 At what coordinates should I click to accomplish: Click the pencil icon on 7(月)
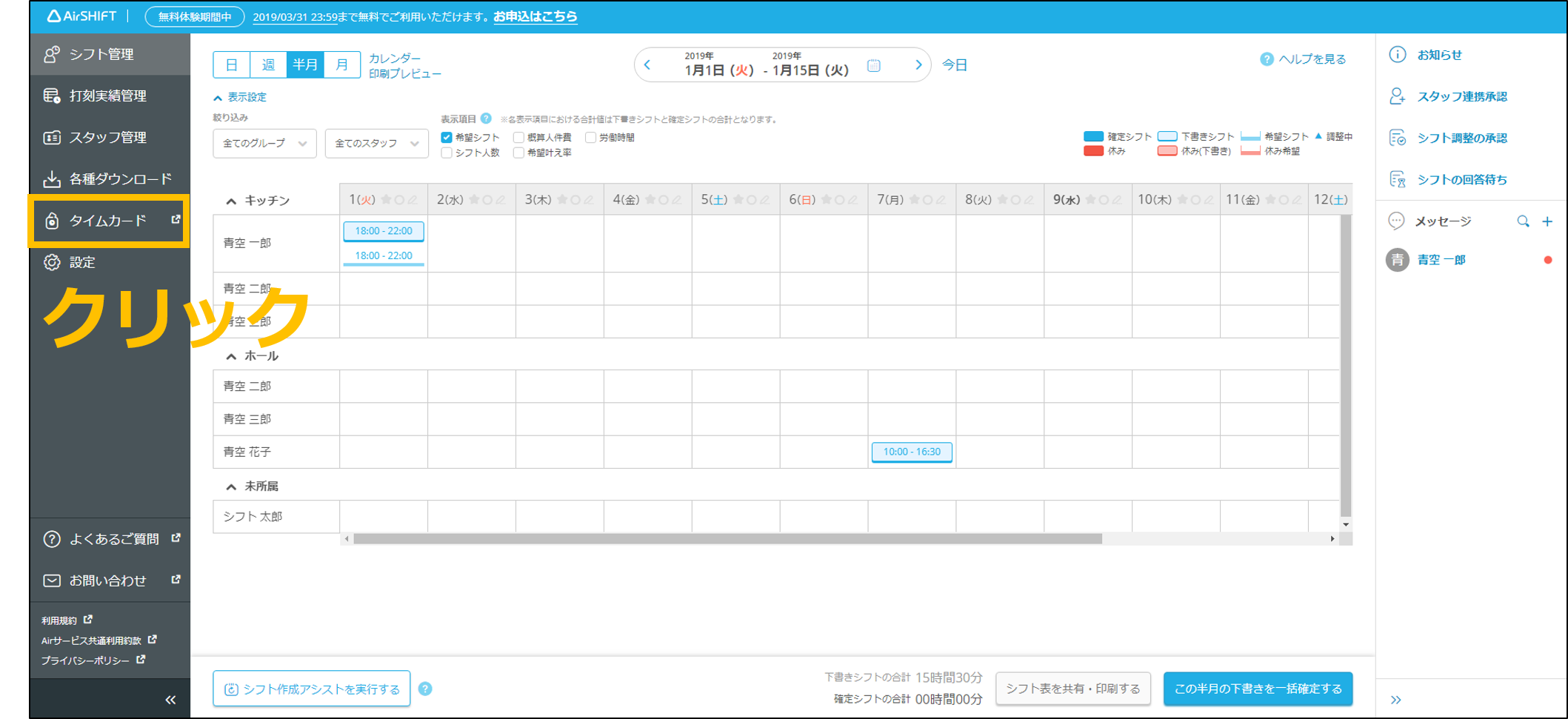point(941,200)
